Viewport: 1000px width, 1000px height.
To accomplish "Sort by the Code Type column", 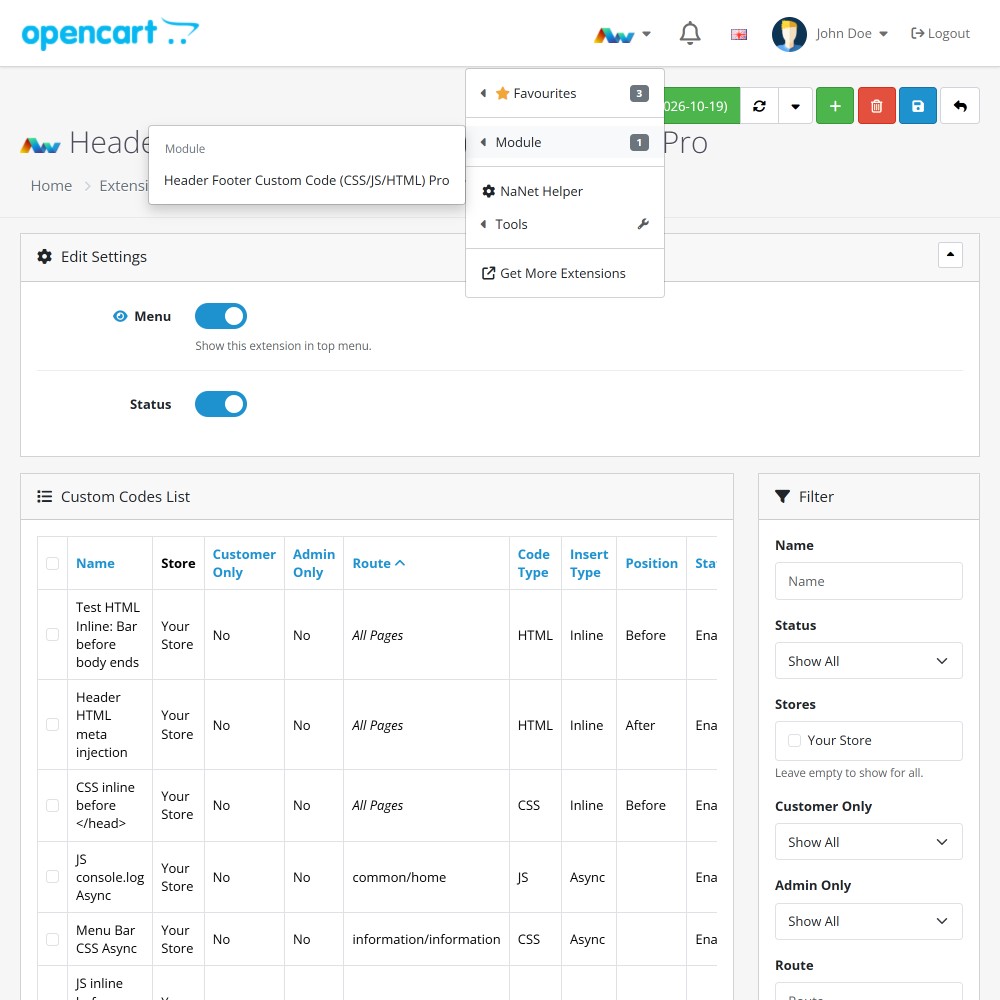I will point(534,563).
